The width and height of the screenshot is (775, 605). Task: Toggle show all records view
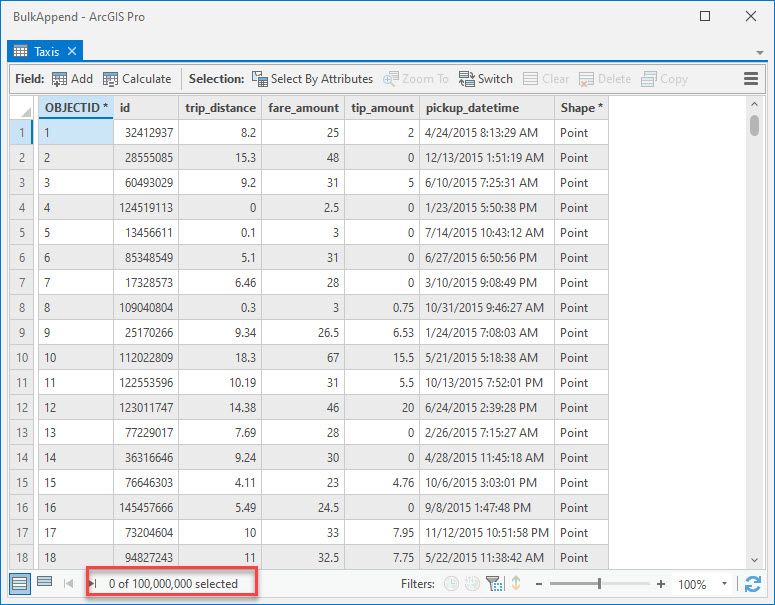20,583
